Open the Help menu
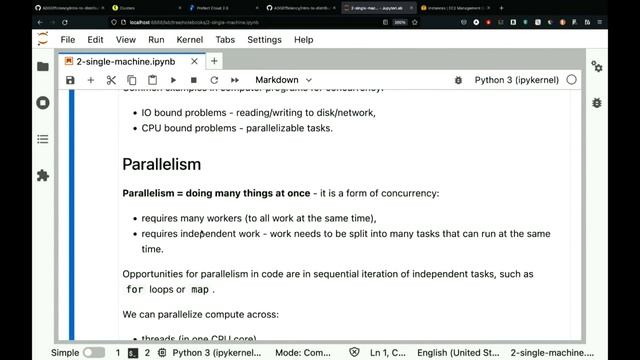 point(304,40)
